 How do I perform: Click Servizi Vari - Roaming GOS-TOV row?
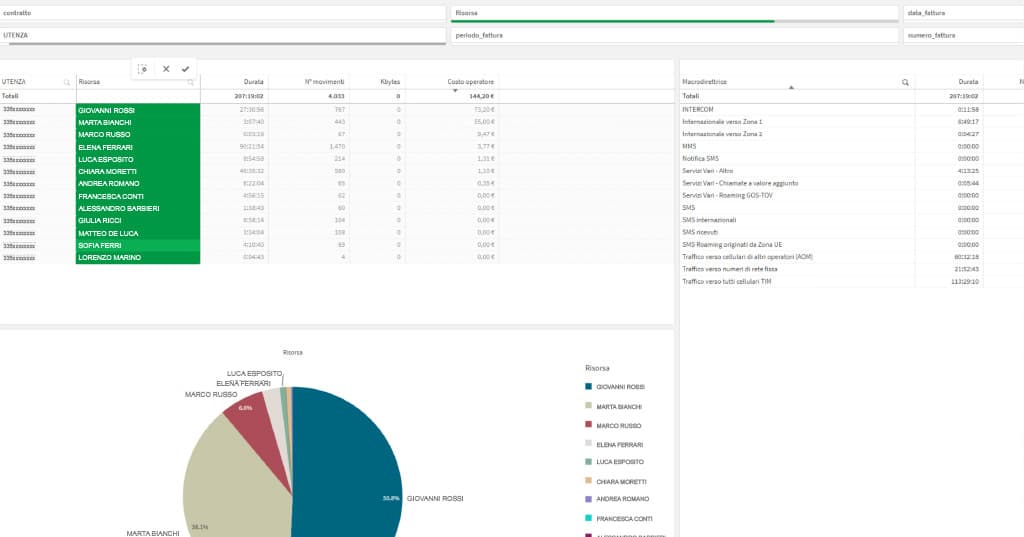click(852, 195)
